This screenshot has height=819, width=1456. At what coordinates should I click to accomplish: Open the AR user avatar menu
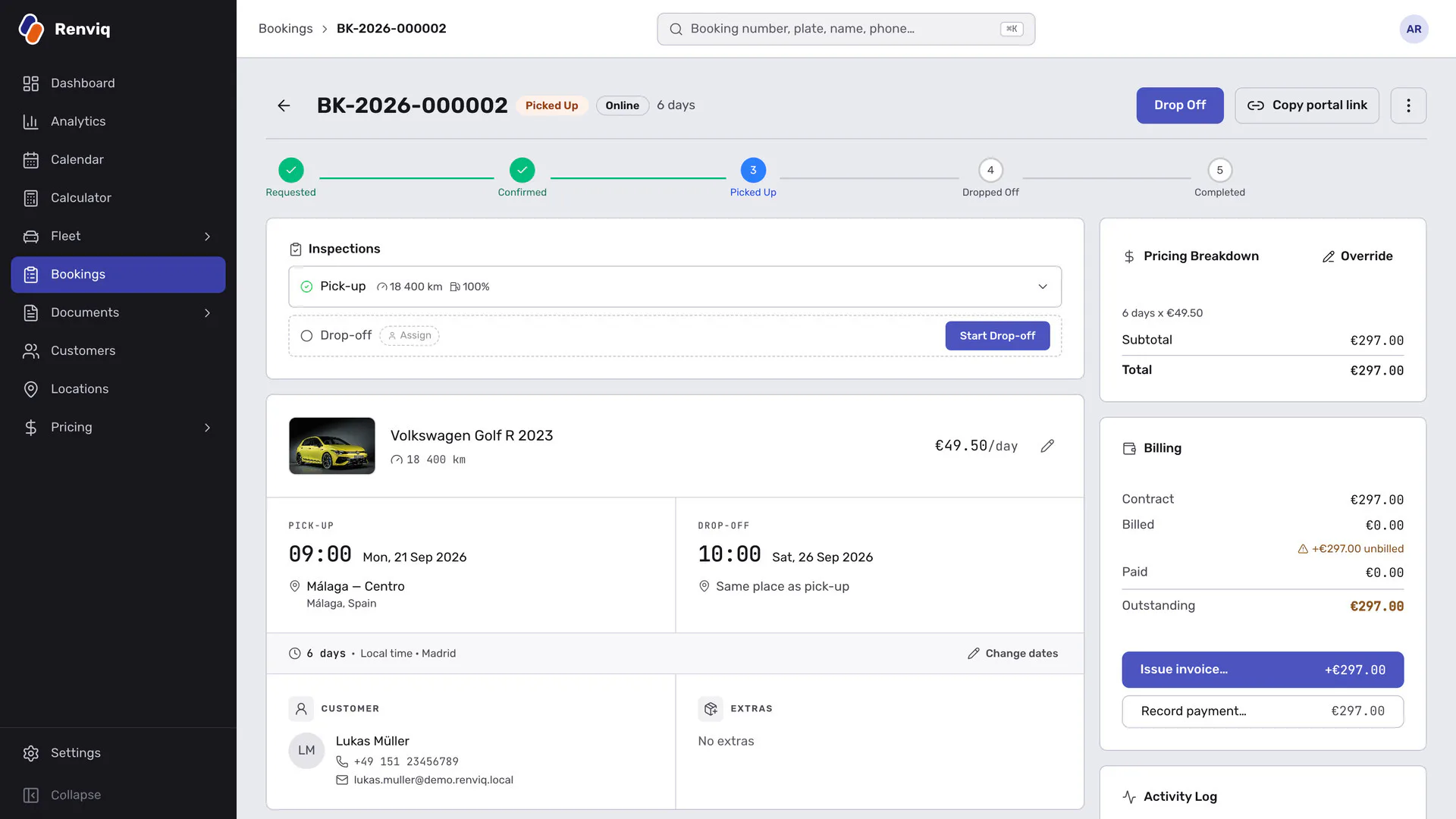click(1414, 29)
